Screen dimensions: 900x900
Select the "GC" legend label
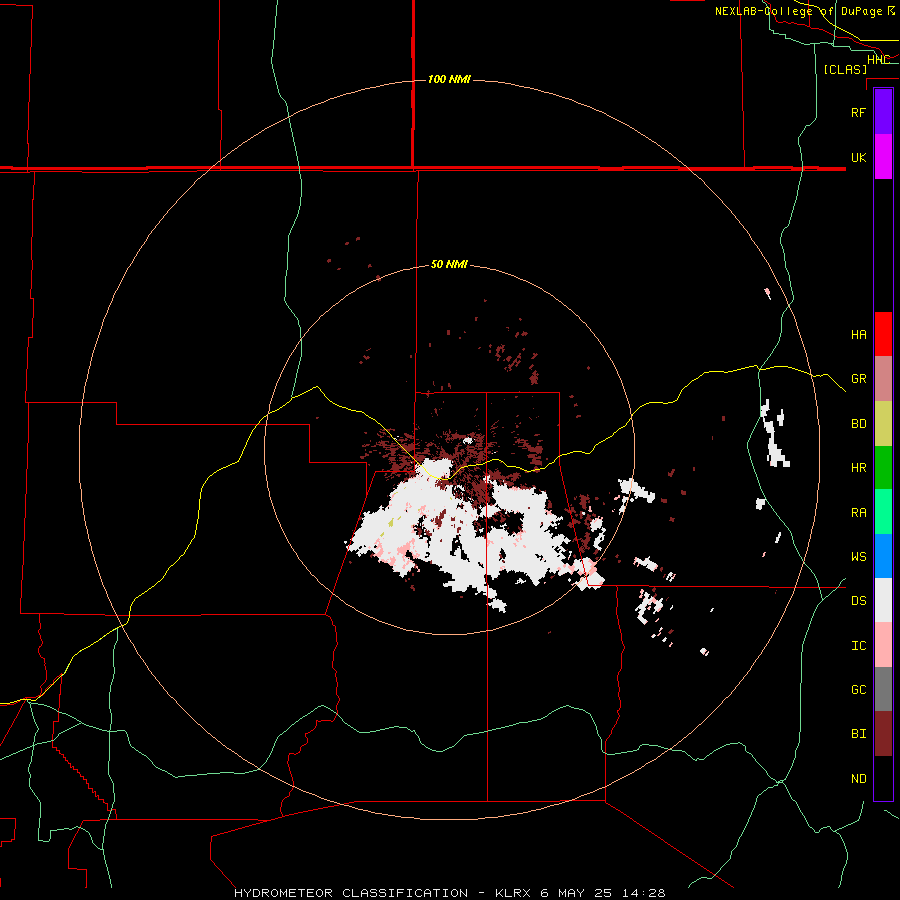(858, 690)
